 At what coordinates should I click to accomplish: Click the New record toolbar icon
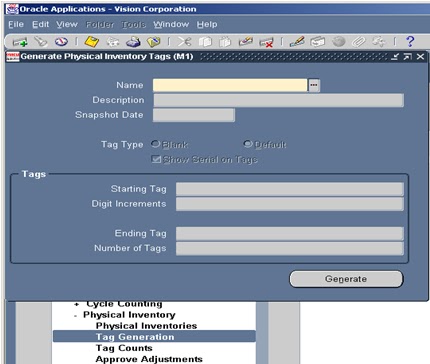[20, 42]
